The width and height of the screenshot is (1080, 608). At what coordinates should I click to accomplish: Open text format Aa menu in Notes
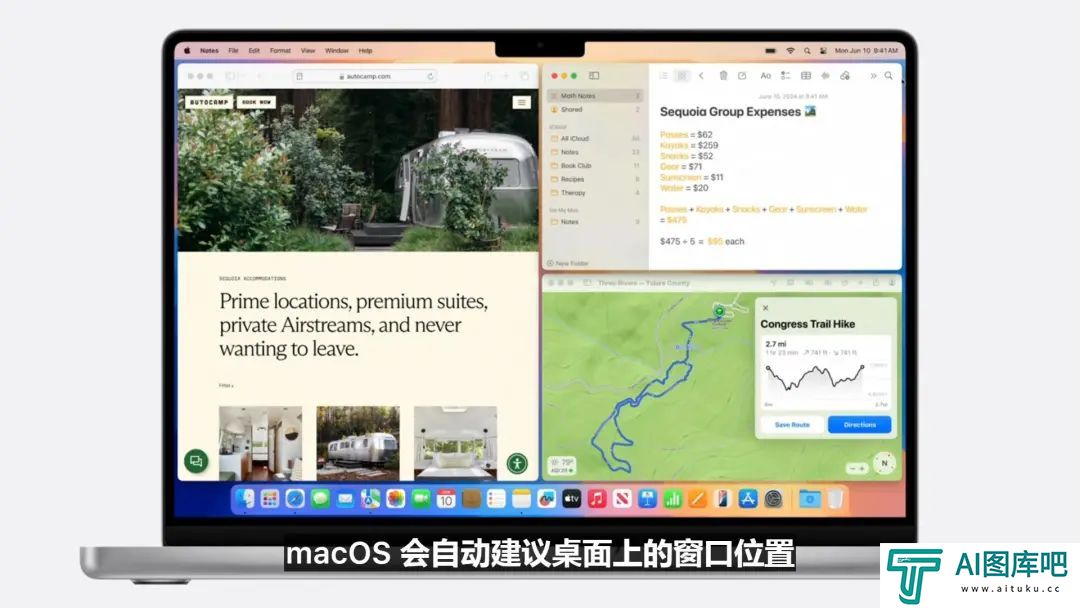pyautogui.click(x=765, y=76)
